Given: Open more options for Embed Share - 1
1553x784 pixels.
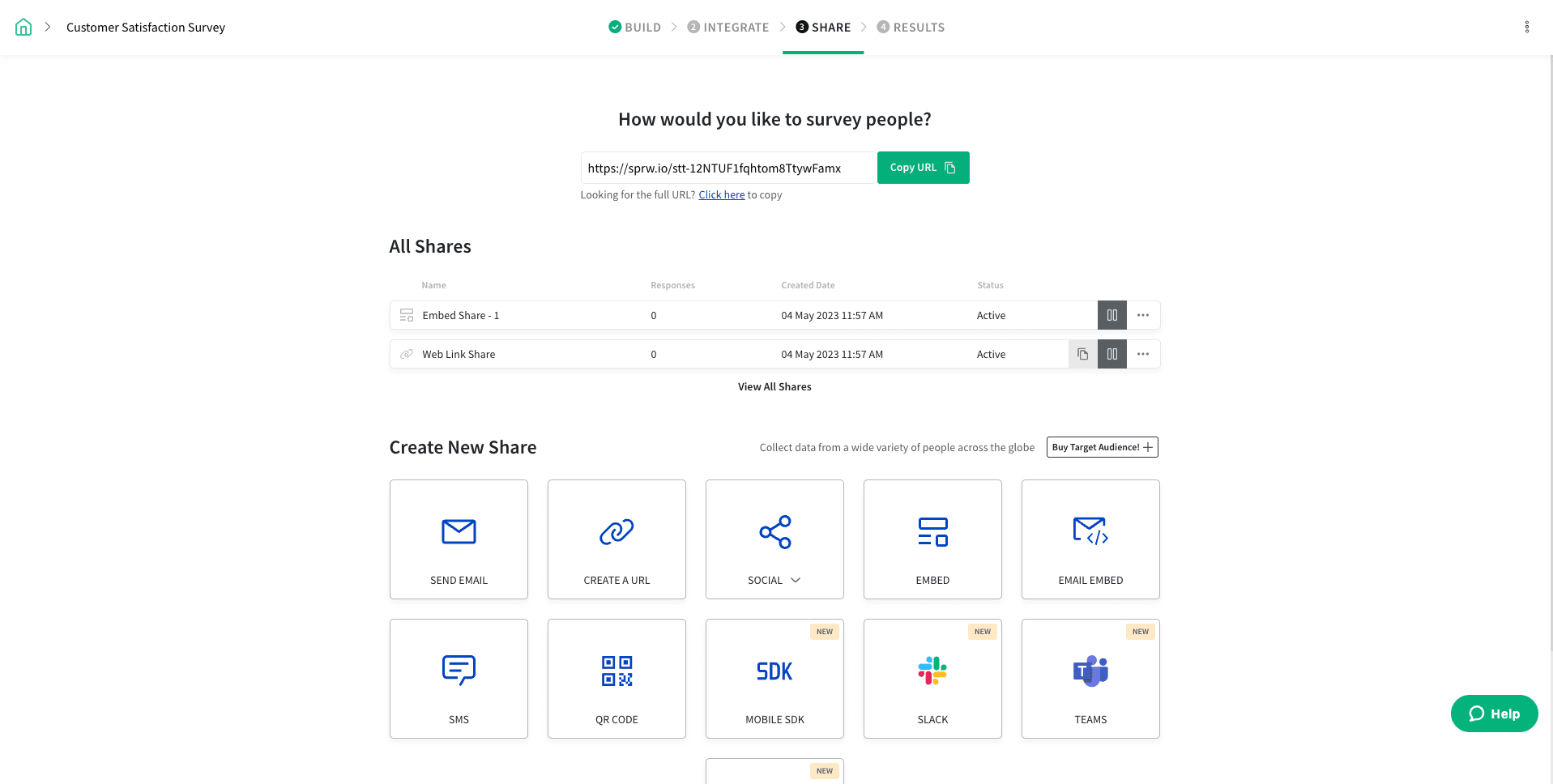Looking at the screenshot, I should [1142, 315].
